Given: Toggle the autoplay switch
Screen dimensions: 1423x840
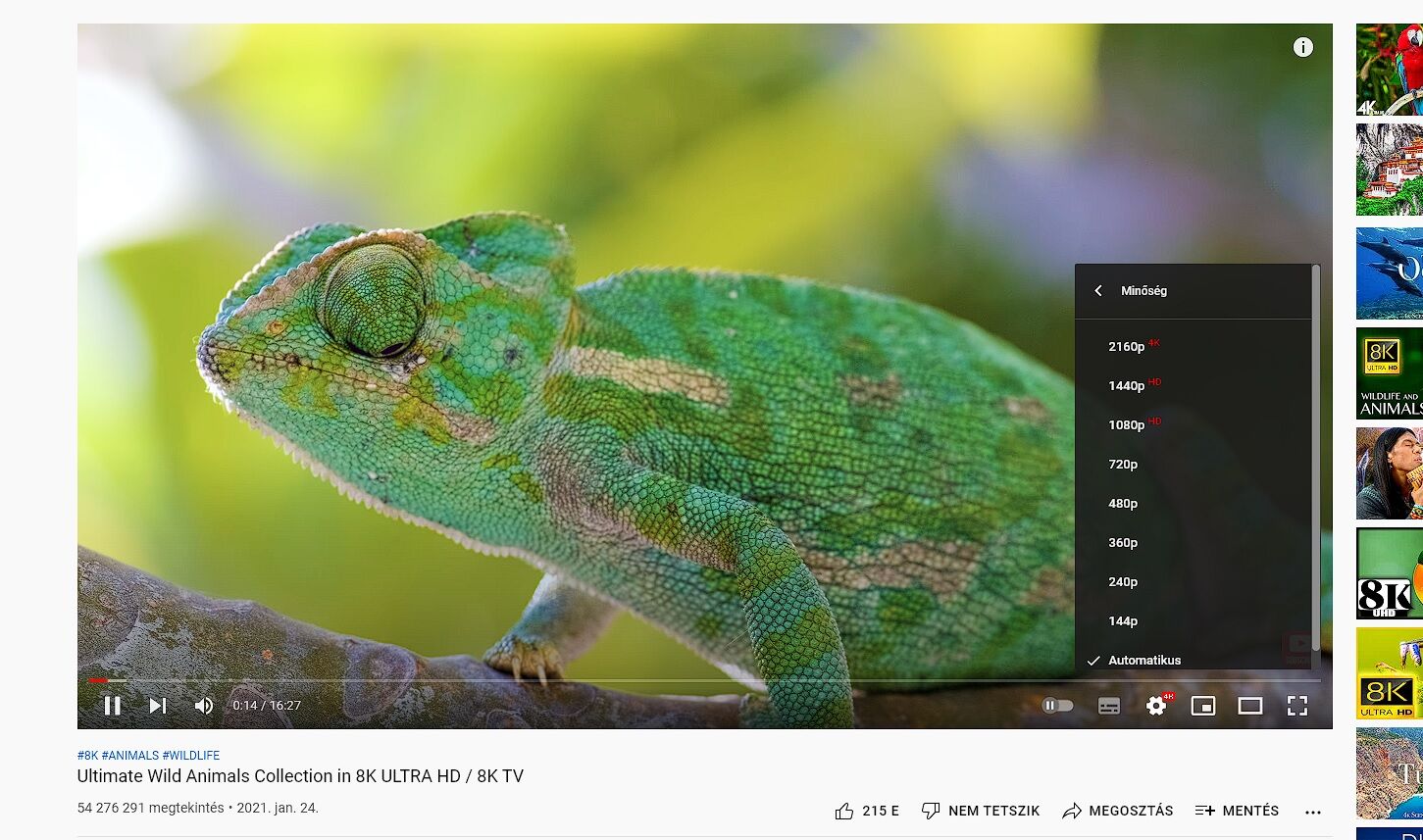Looking at the screenshot, I should [x=1057, y=706].
